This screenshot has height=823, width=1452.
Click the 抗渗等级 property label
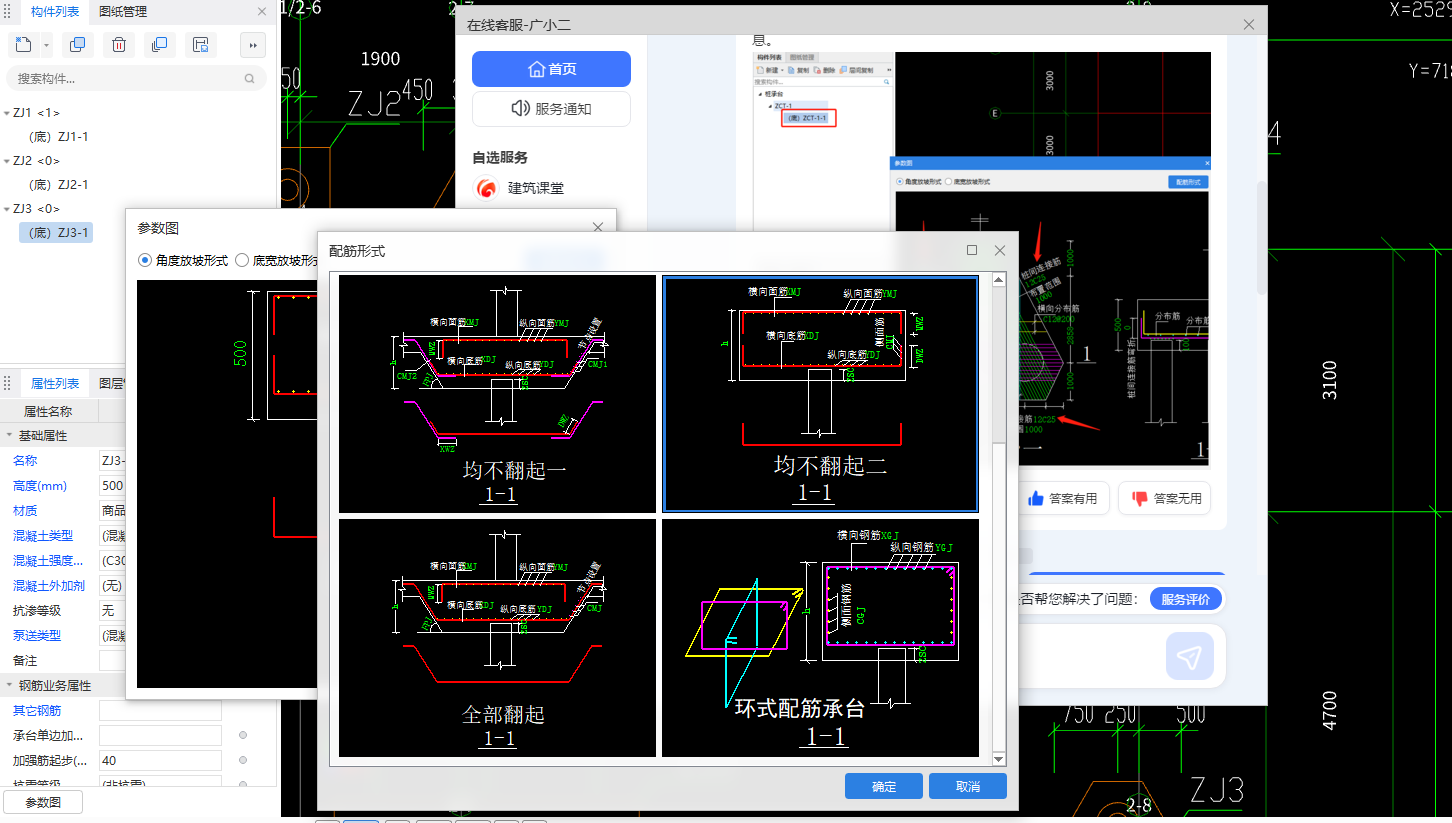click(37, 611)
